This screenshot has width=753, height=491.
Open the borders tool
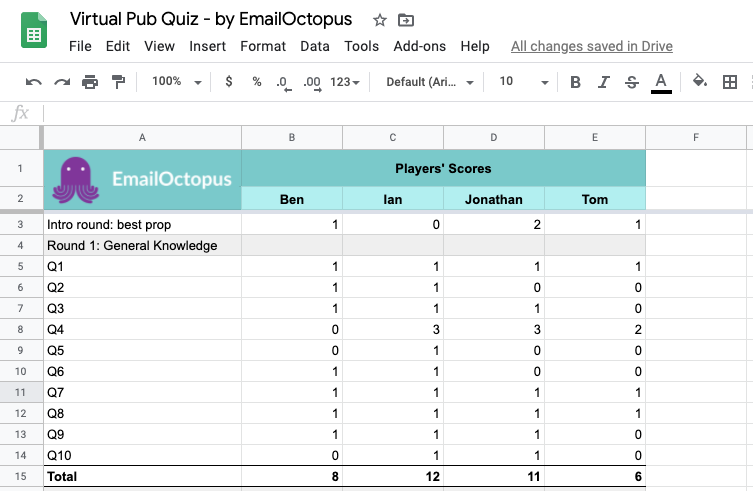pos(731,82)
